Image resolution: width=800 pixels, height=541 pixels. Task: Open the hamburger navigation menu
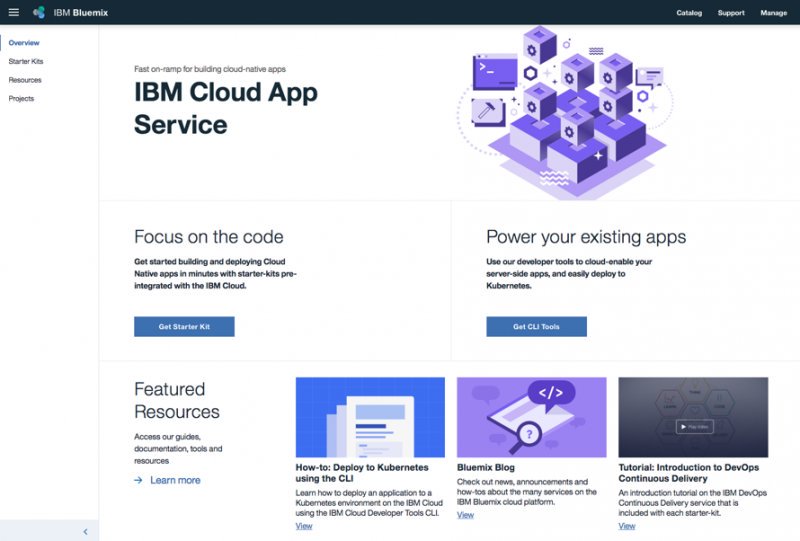14,12
